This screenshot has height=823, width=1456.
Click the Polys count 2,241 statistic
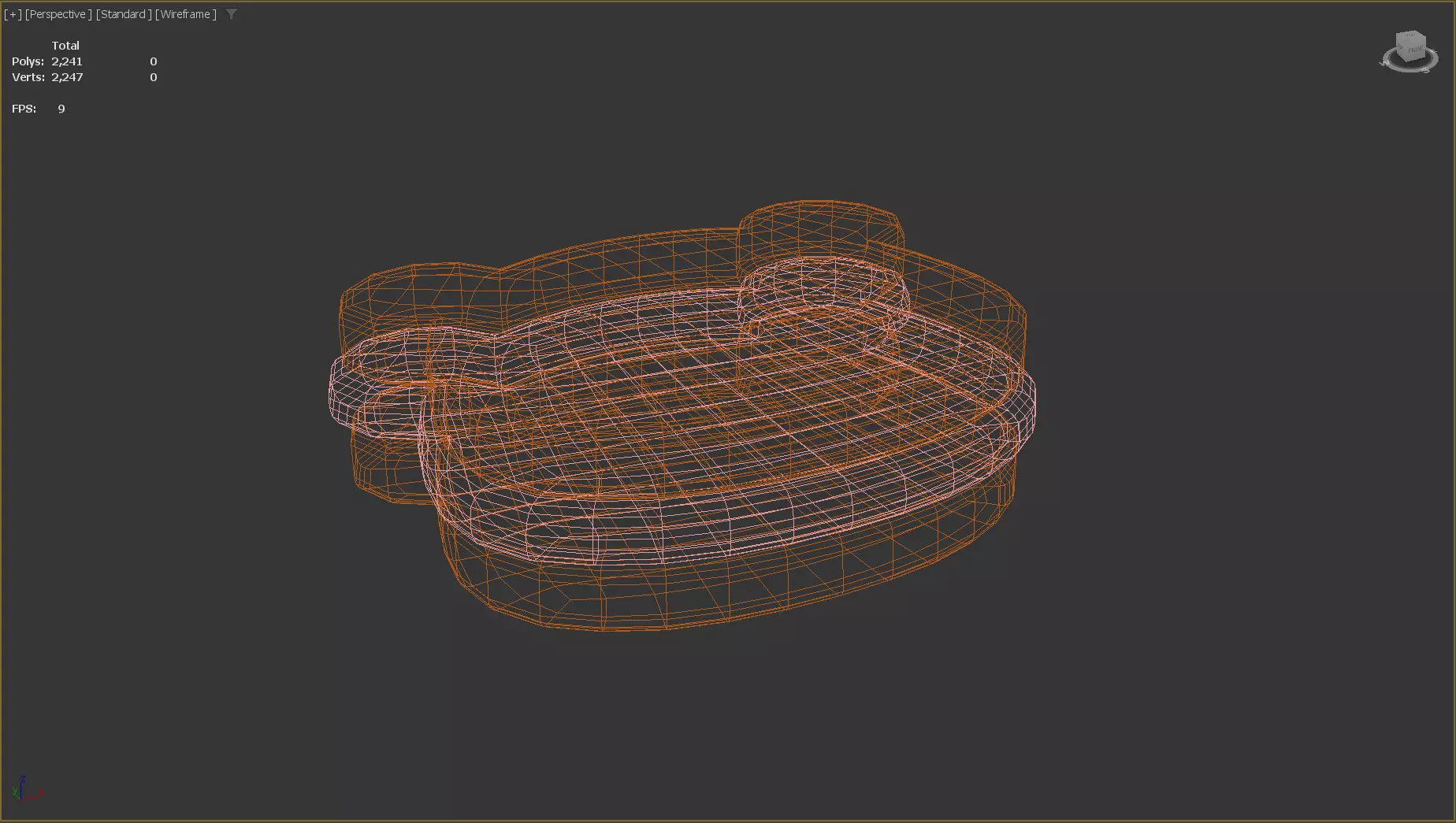67,61
